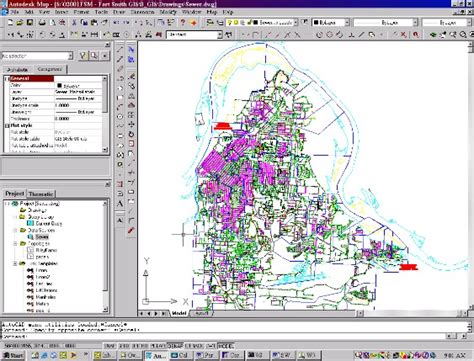Click the red question mark Help icon
The height and width of the screenshot is (361, 474).
[183, 22]
